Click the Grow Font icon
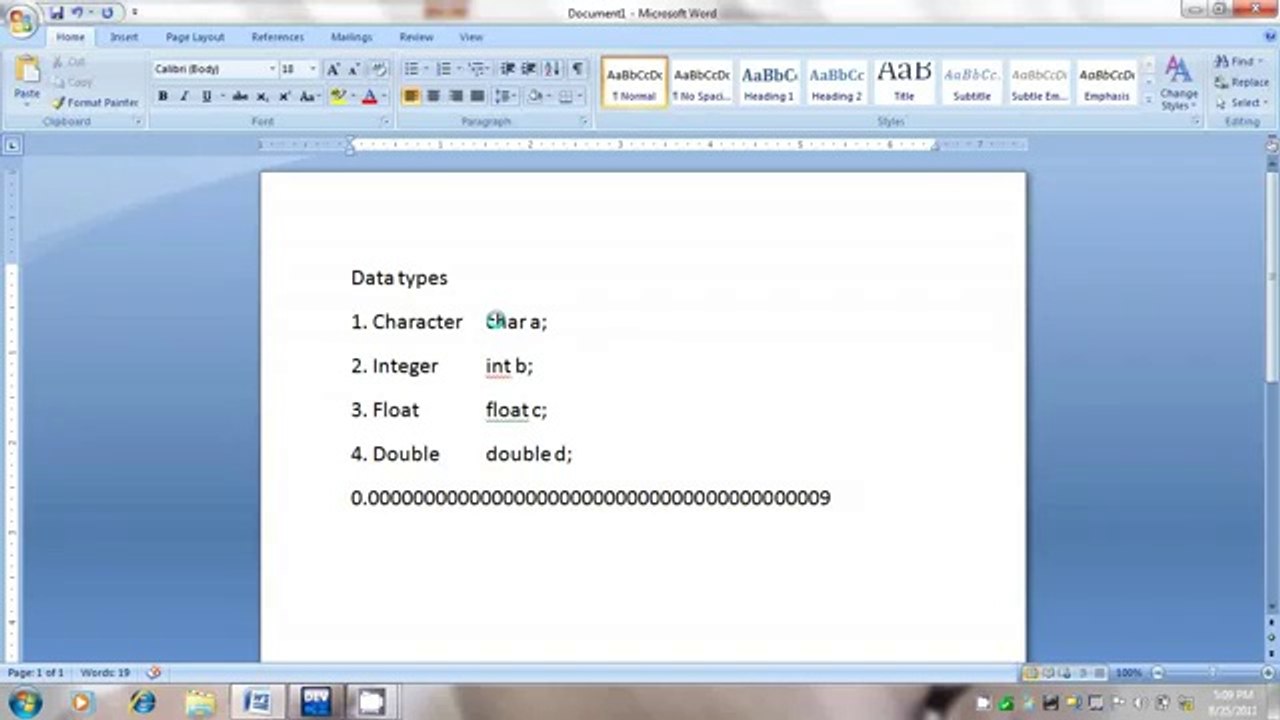Viewport: 1280px width, 720px height. [333, 69]
